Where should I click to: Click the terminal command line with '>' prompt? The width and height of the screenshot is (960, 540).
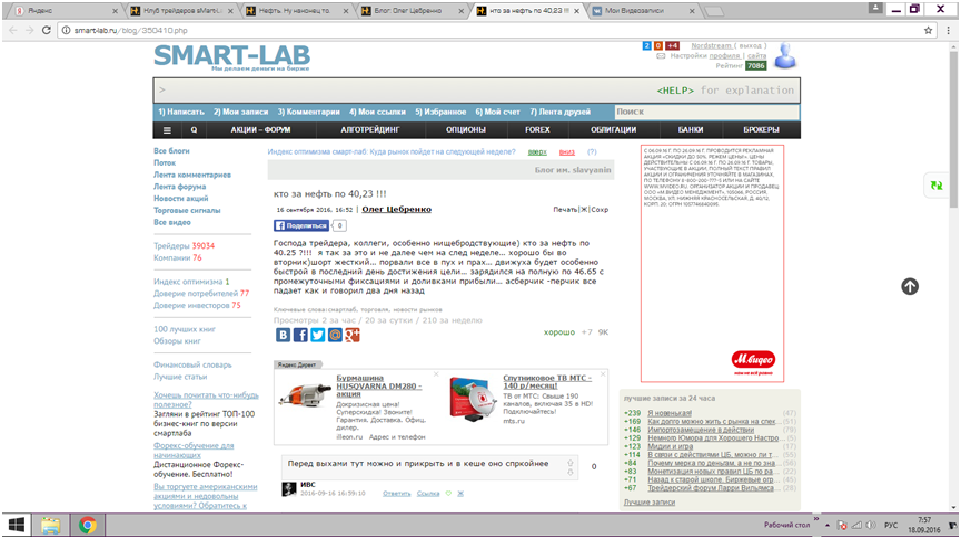(476, 91)
